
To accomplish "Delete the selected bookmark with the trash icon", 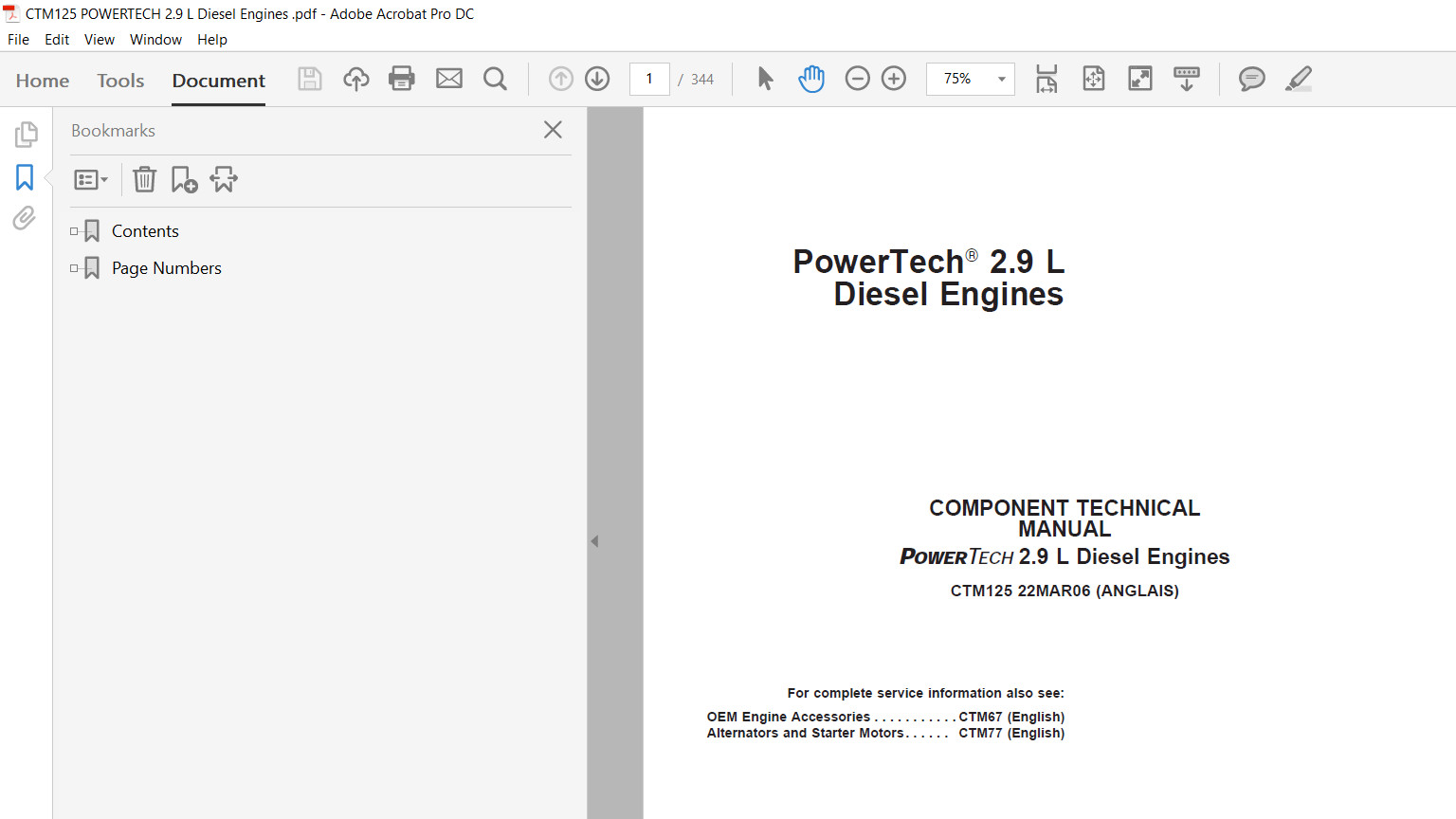I will pyautogui.click(x=144, y=179).
